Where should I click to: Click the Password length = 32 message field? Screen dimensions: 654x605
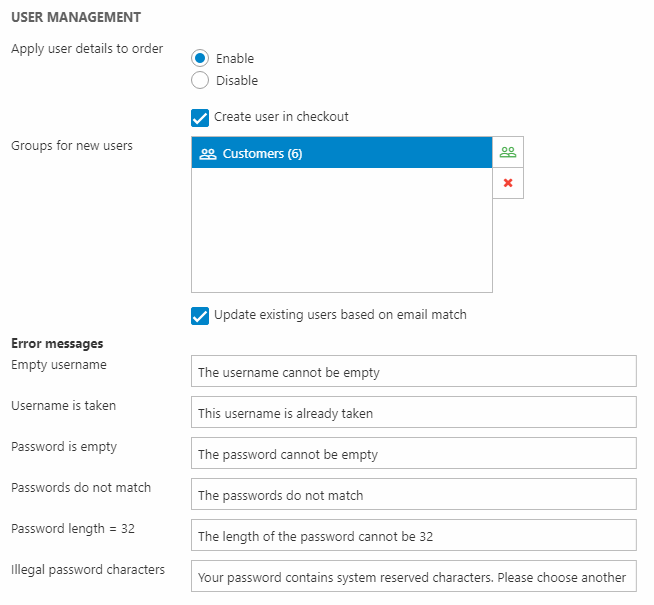pos(413,536)
